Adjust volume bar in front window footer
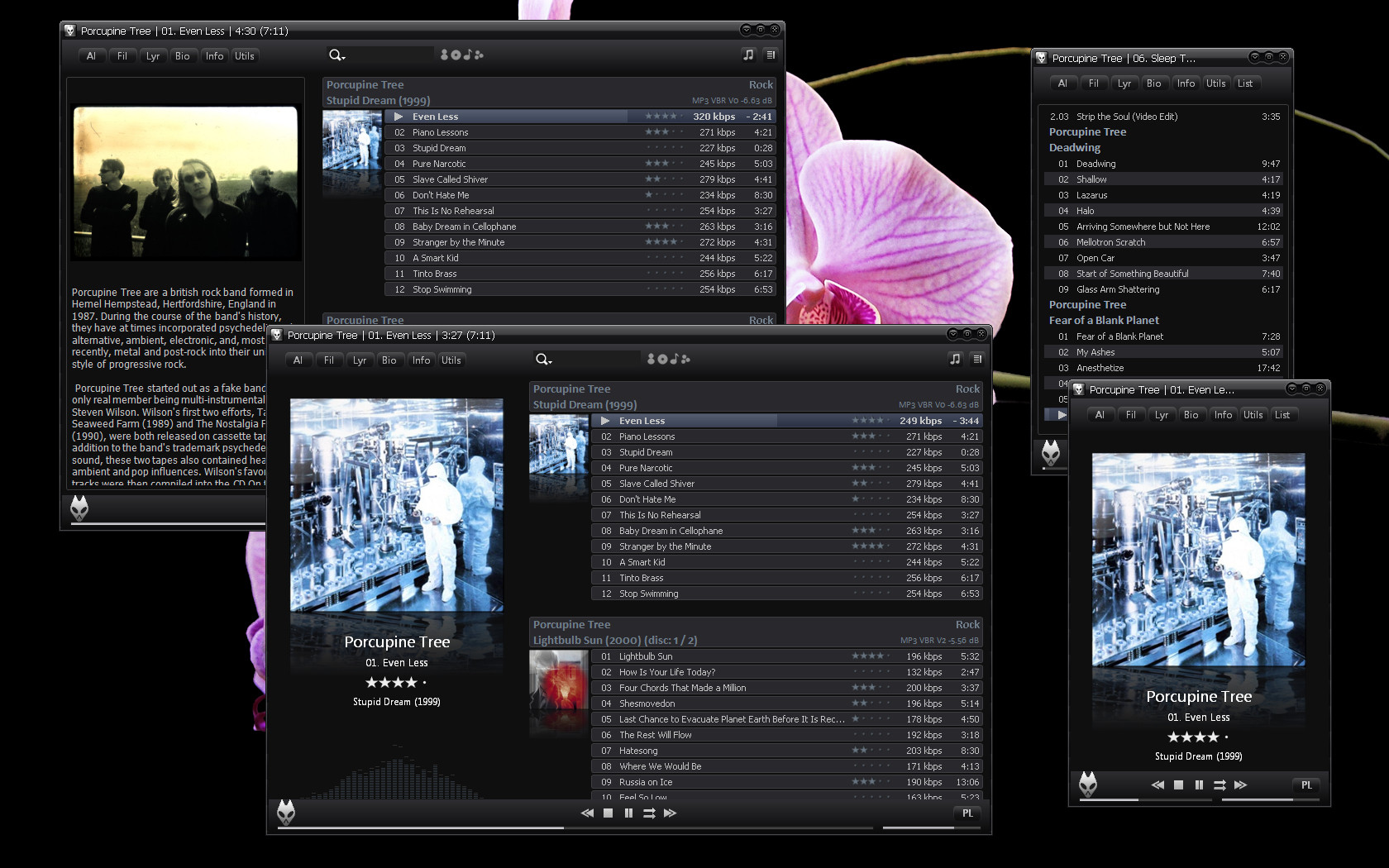Viewport: 1389px width, 868px height. (x=930, y=827)
